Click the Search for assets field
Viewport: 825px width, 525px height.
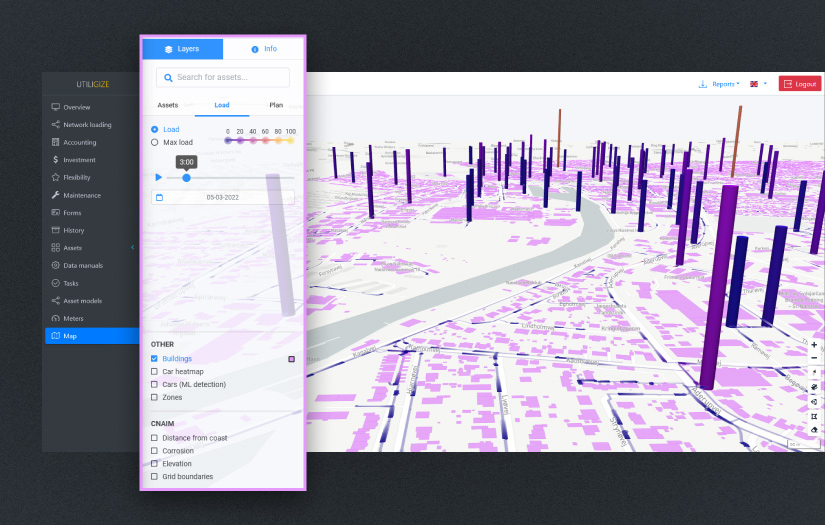223,78
